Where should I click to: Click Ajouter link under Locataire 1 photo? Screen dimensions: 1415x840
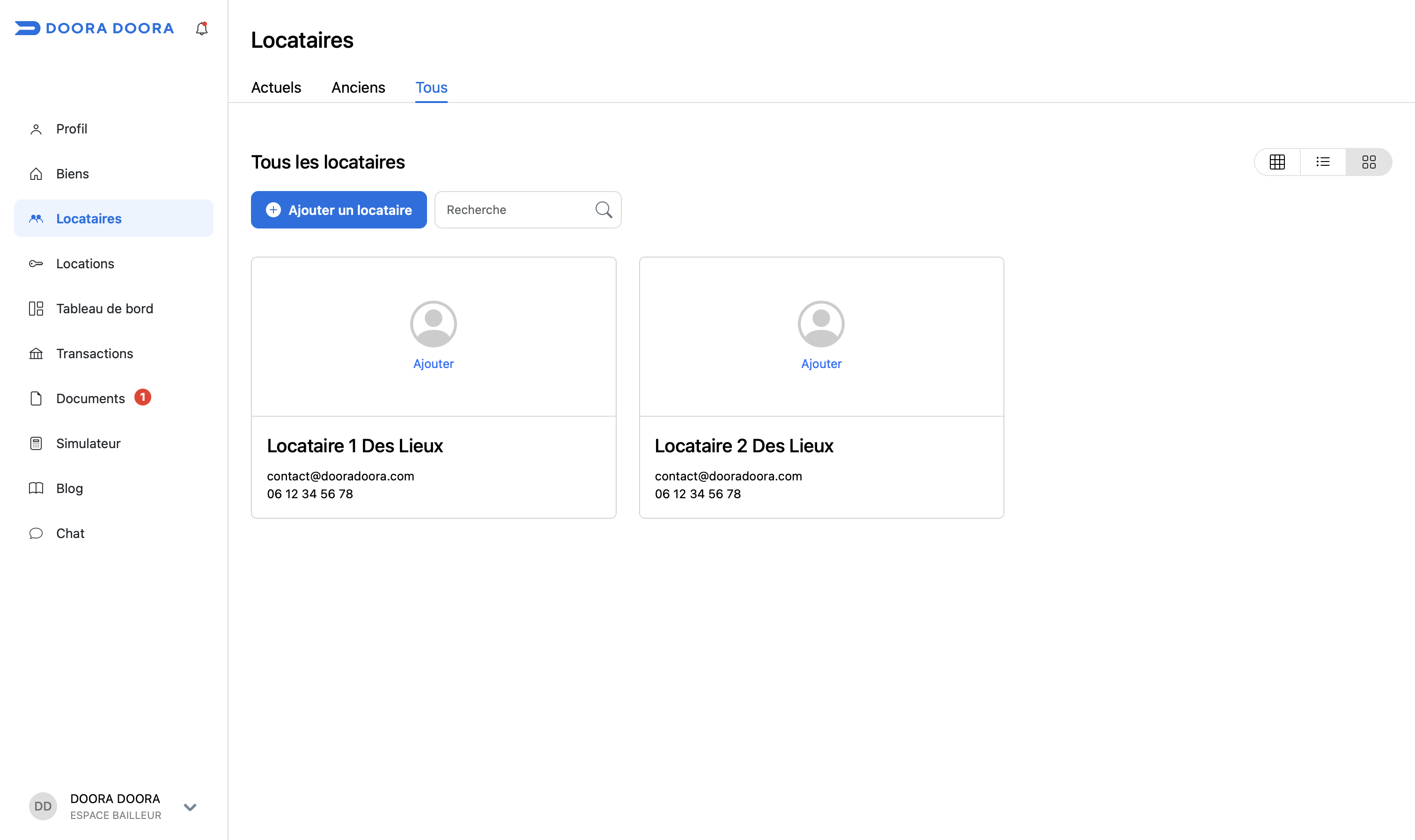click(x=434, y=364)
